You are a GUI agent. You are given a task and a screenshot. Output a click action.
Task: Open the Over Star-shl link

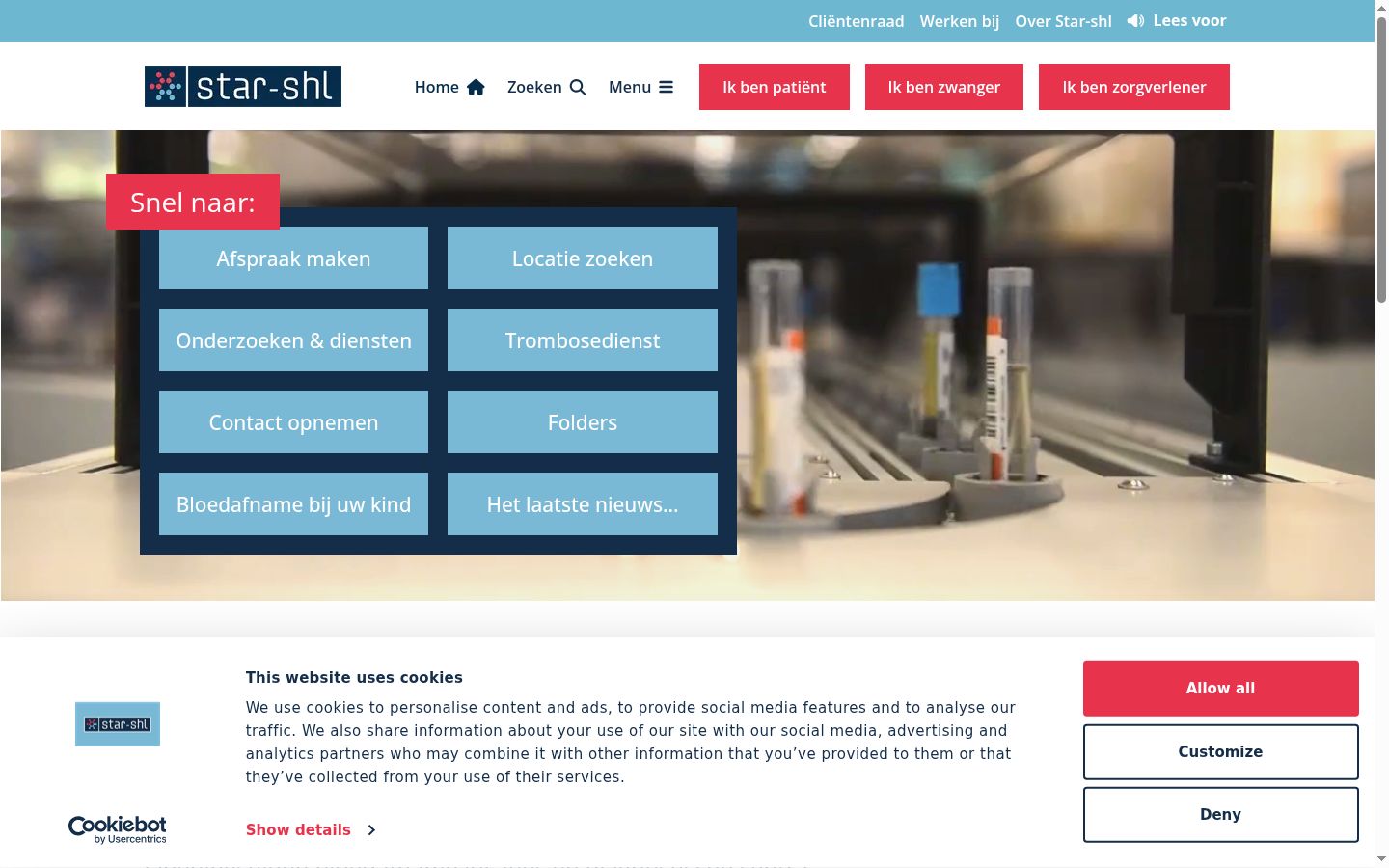coord(1063,21)
